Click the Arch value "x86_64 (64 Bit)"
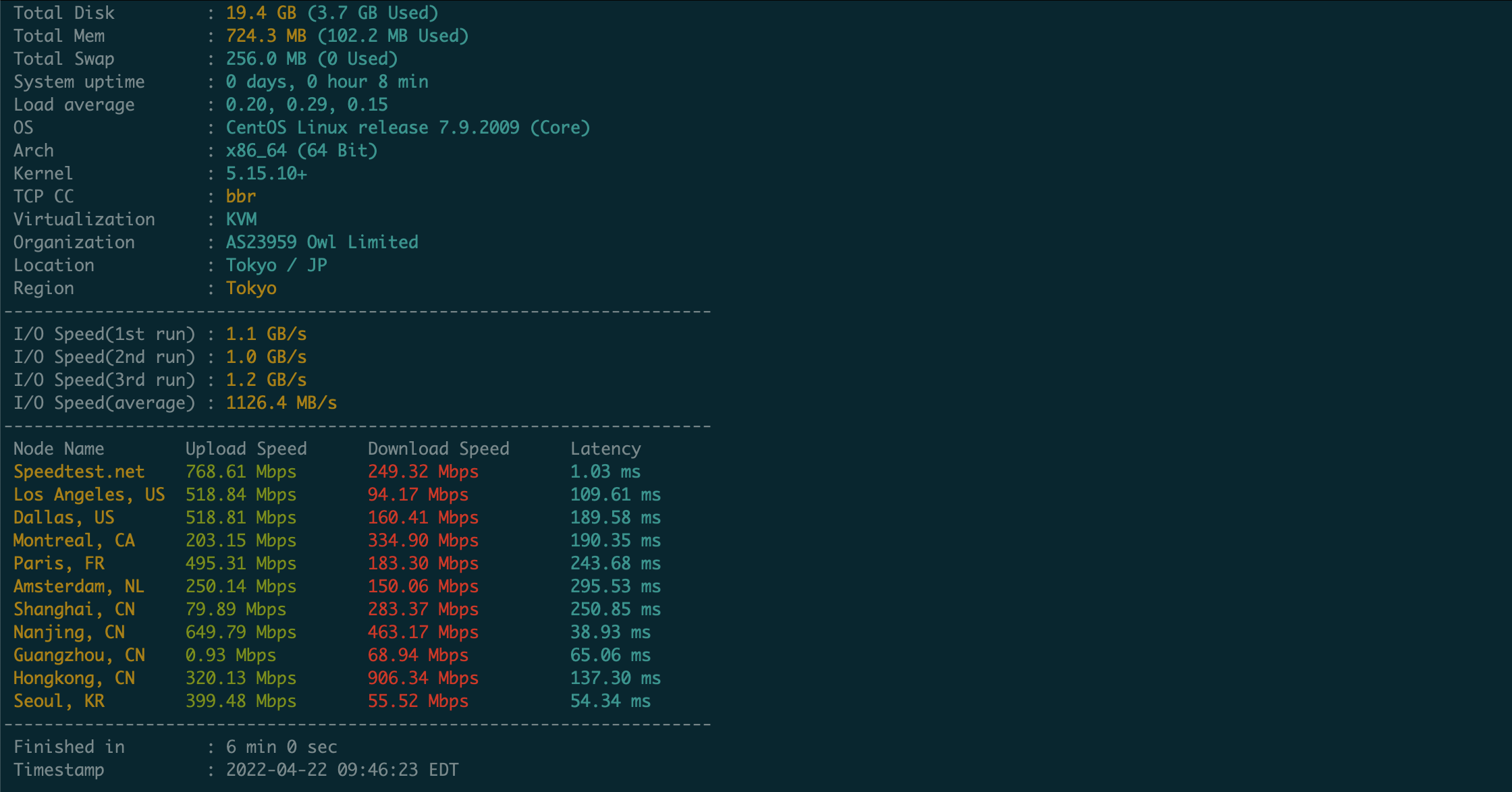Screen dimensions: 1512x792 (x=302, y=150)
